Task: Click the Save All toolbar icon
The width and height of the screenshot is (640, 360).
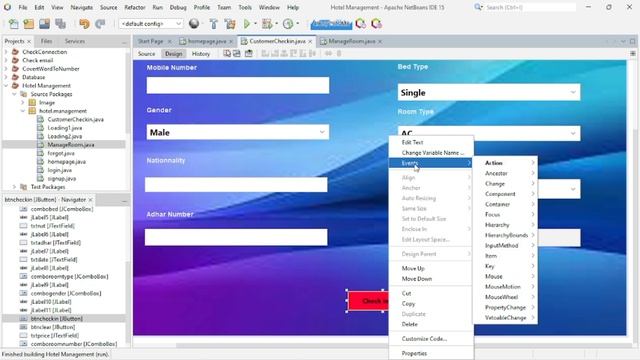Action: point(60,24)
